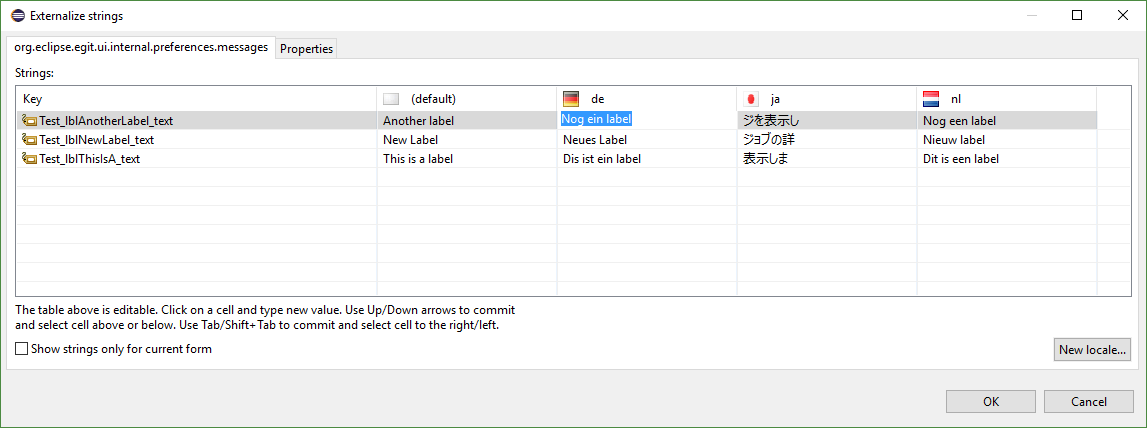Cancel the Externalize strings dialog

1088,401
